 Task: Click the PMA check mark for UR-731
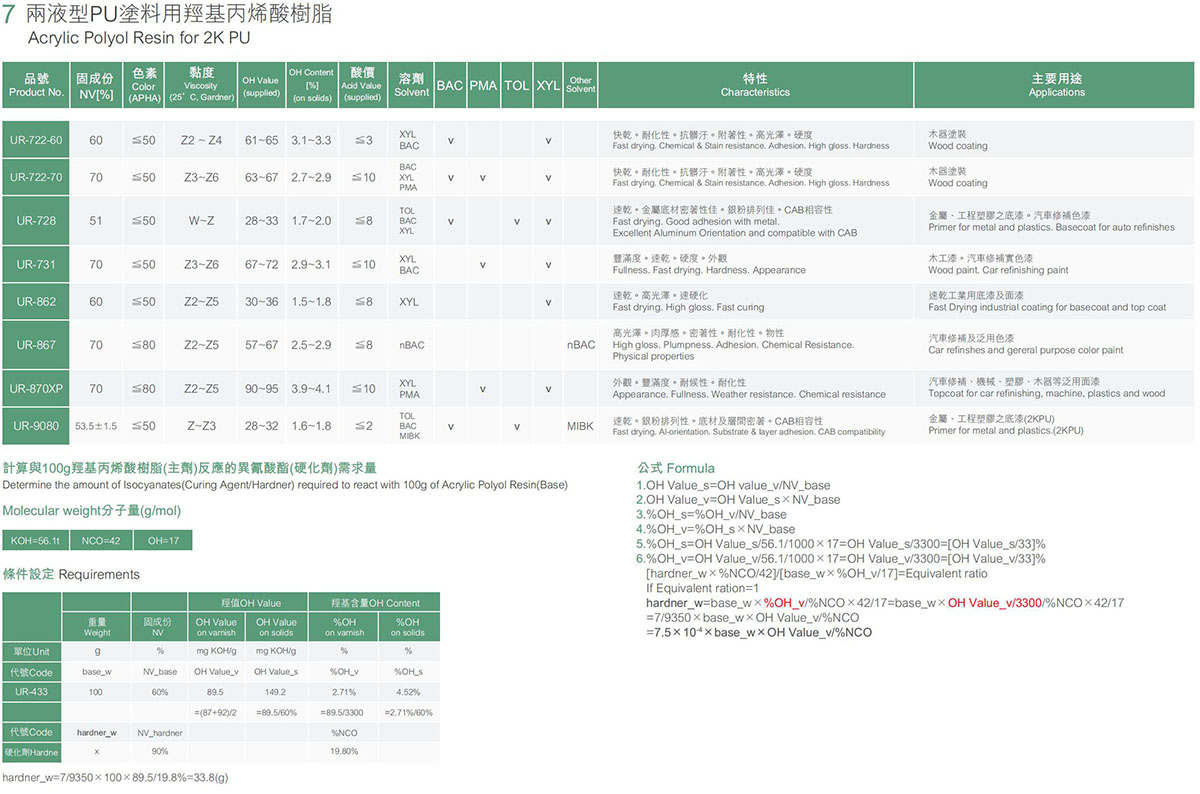483,265
